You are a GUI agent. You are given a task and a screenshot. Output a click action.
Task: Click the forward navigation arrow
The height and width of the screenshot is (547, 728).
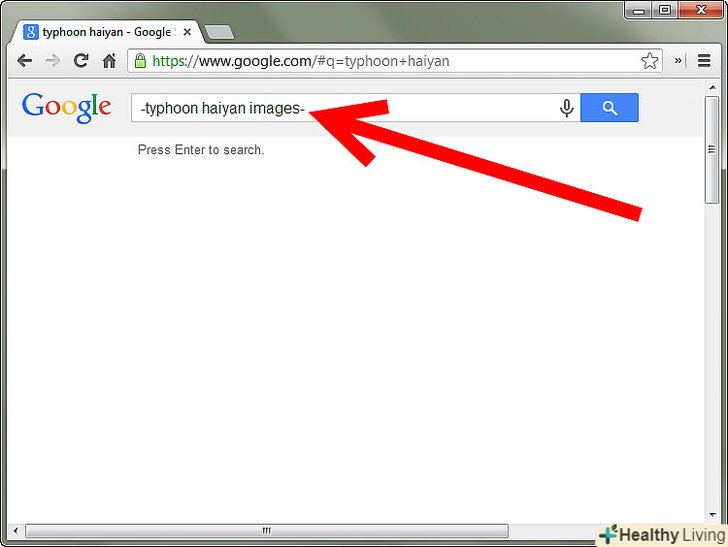click(52, 61)
